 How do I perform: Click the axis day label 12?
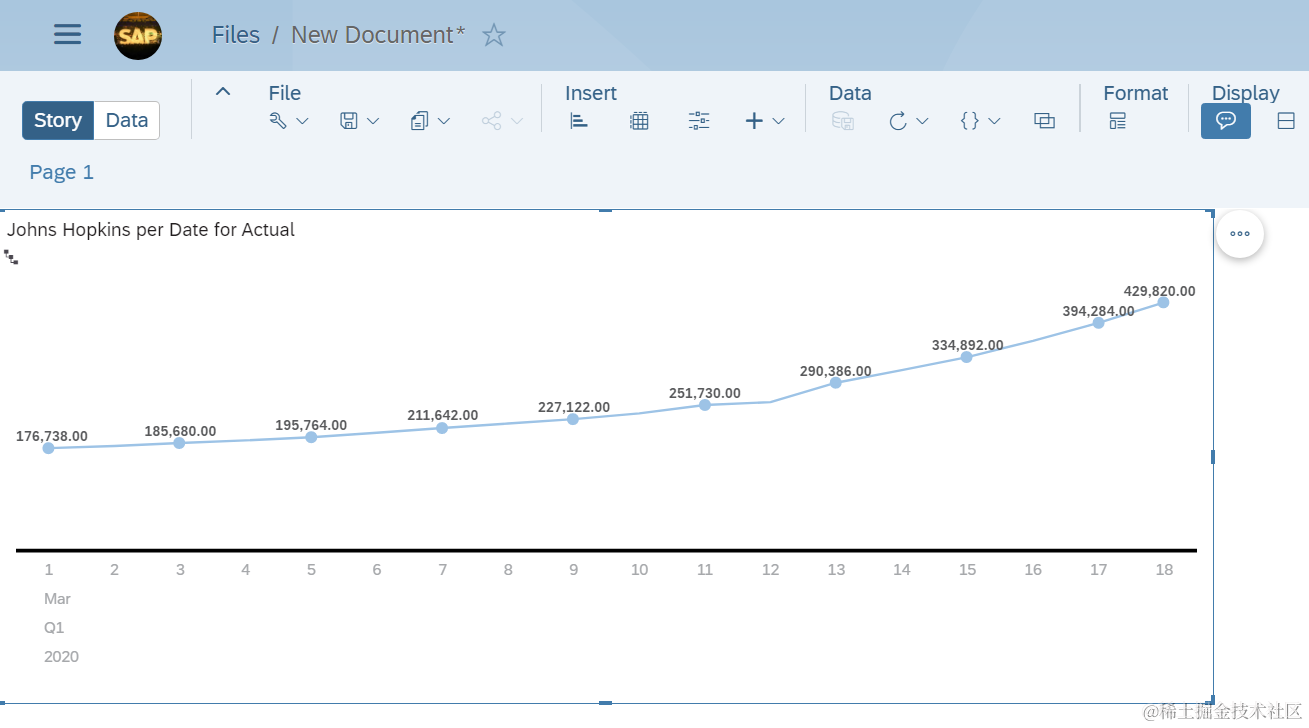click(770, 570)
